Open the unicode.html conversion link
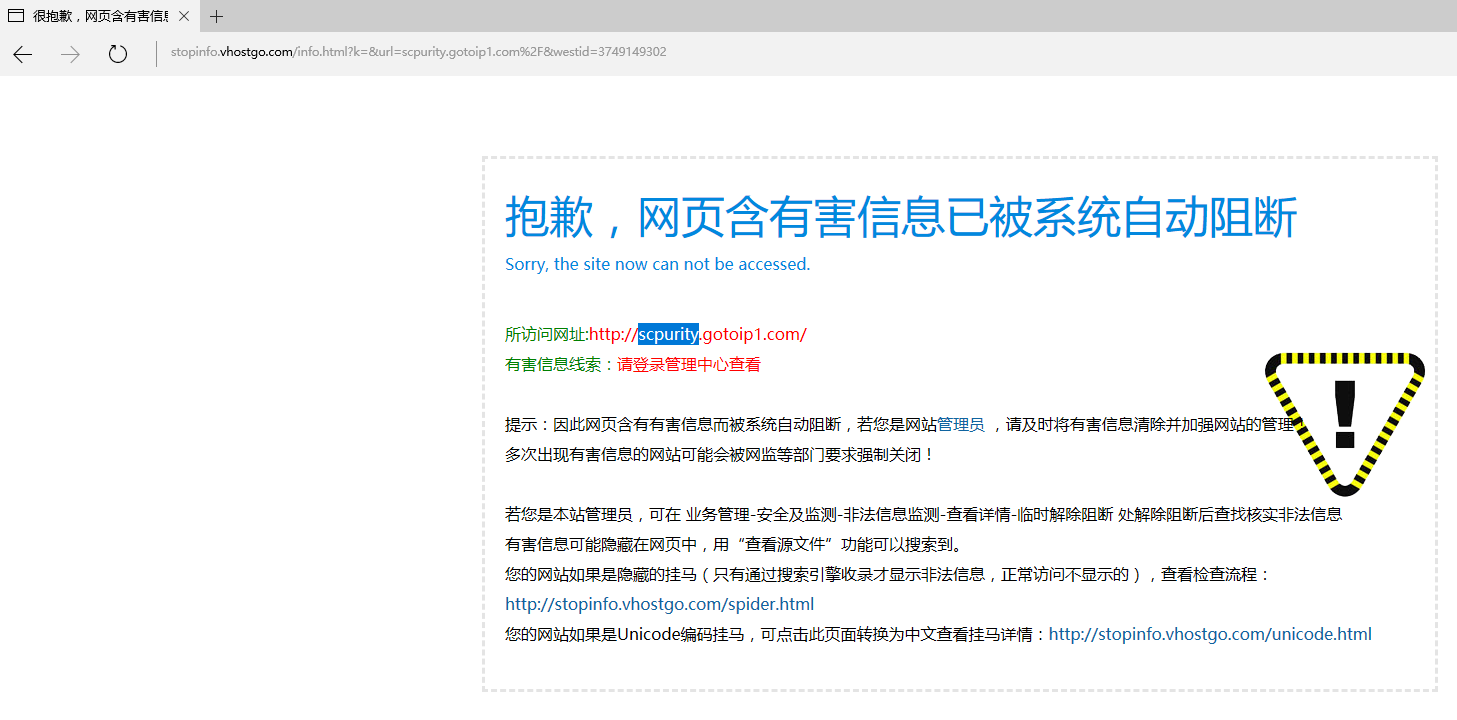The width and height of the screenshot is (1457, 720). tap(1209, 634)
